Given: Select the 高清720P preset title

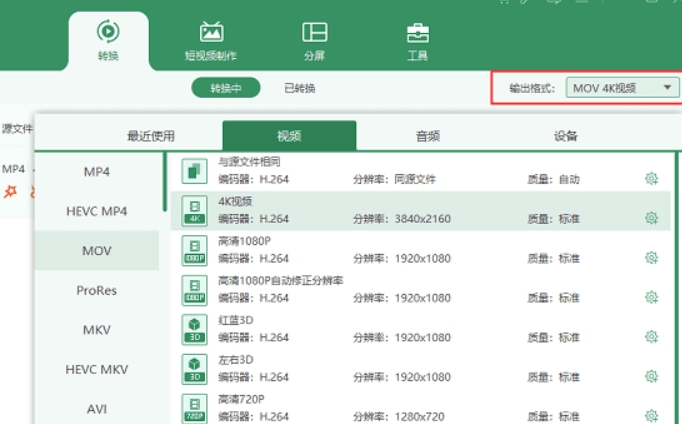Looking at the screenshot, I should 241,399.
